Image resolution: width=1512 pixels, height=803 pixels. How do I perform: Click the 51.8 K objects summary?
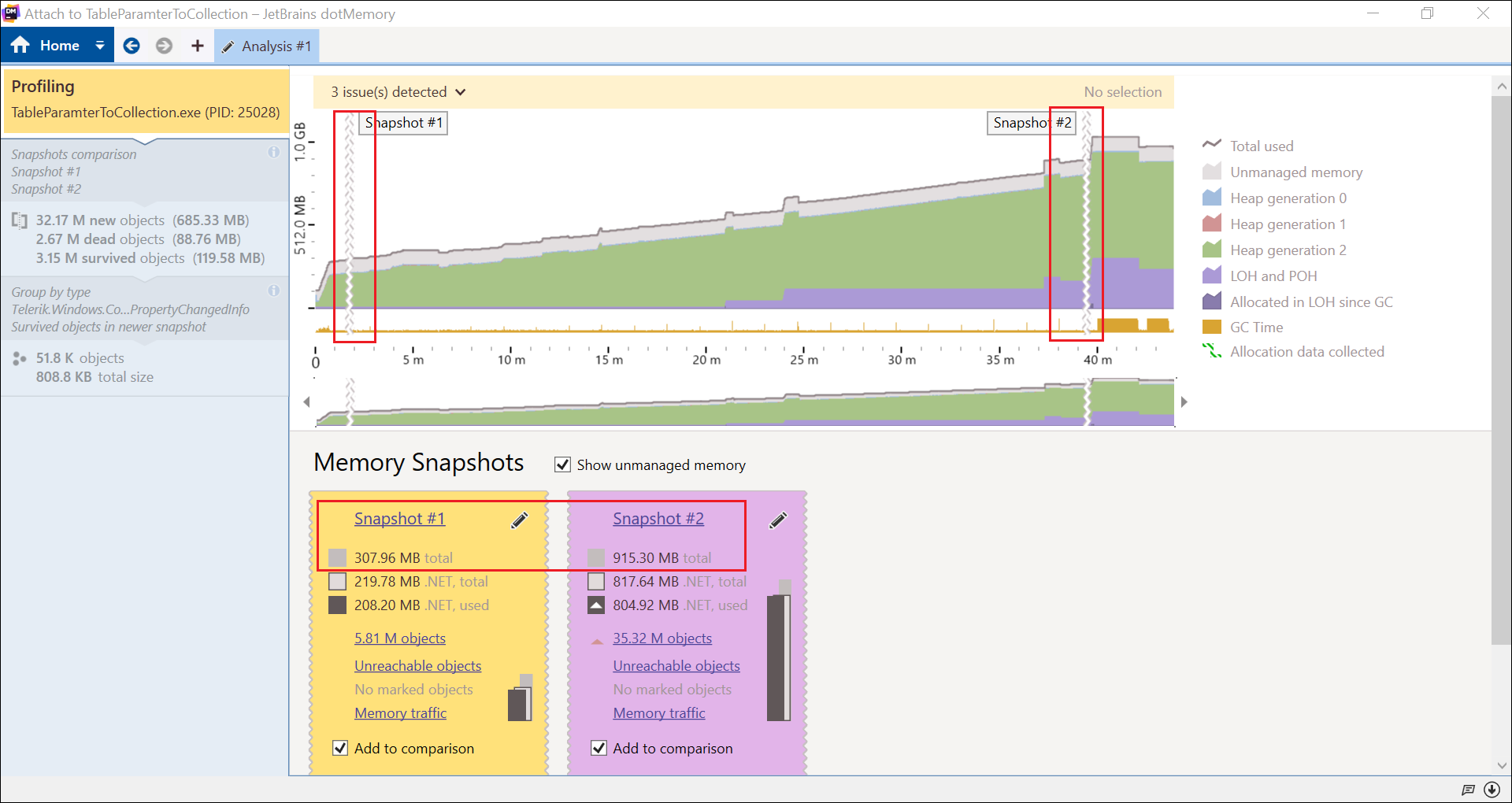80,358
